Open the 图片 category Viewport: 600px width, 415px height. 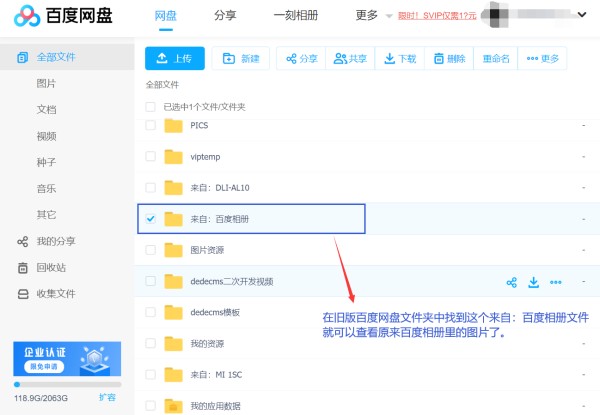[46, 83]
